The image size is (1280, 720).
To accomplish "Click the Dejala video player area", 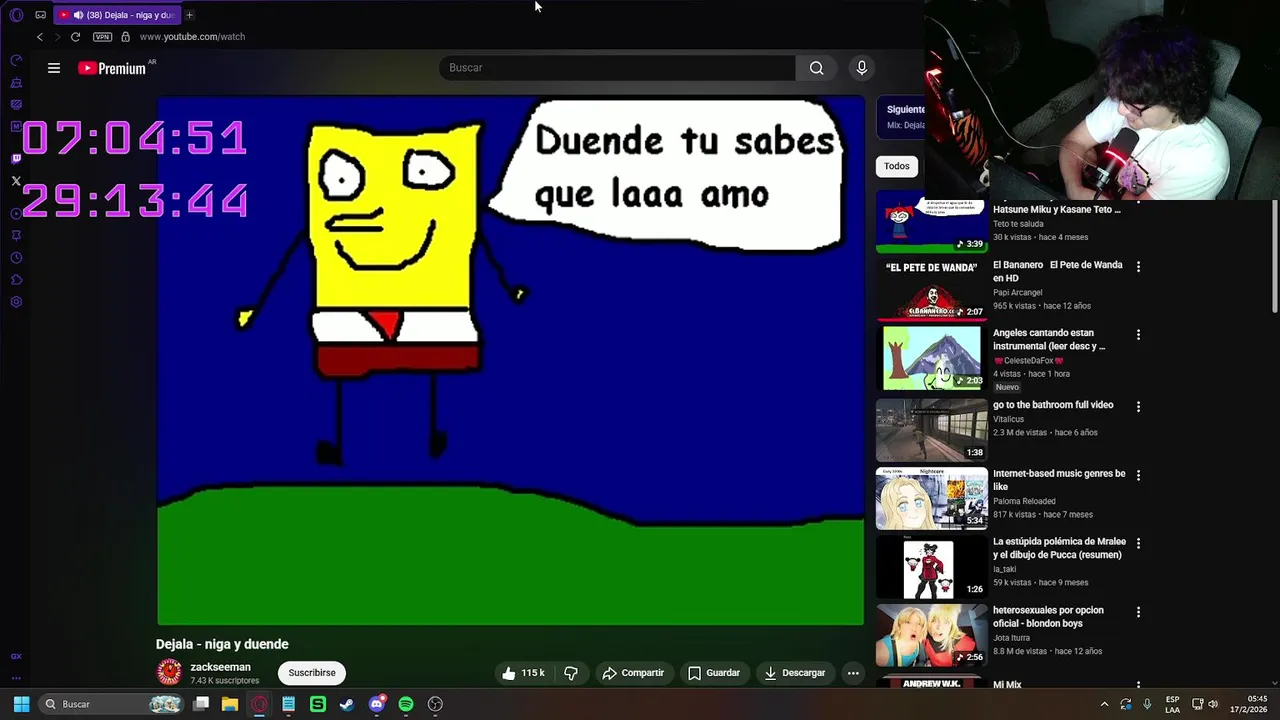I will click(x=510, y=361).
